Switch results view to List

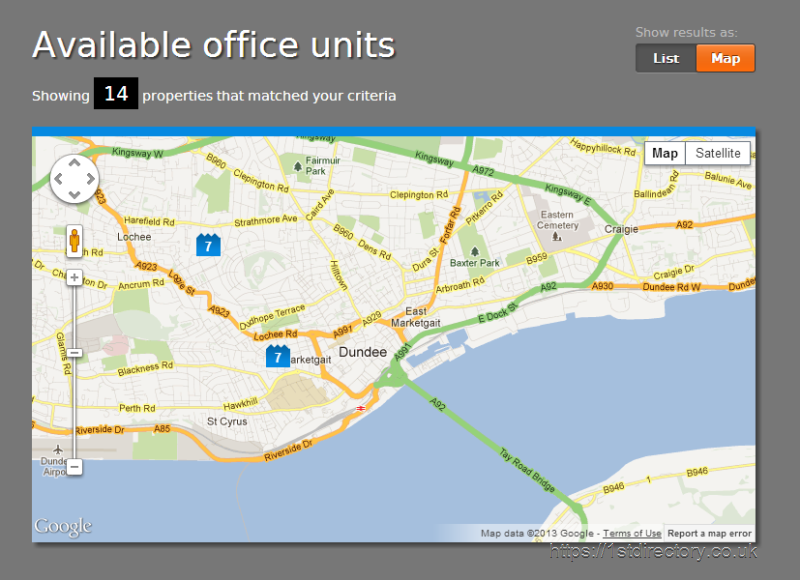(666, 58)
